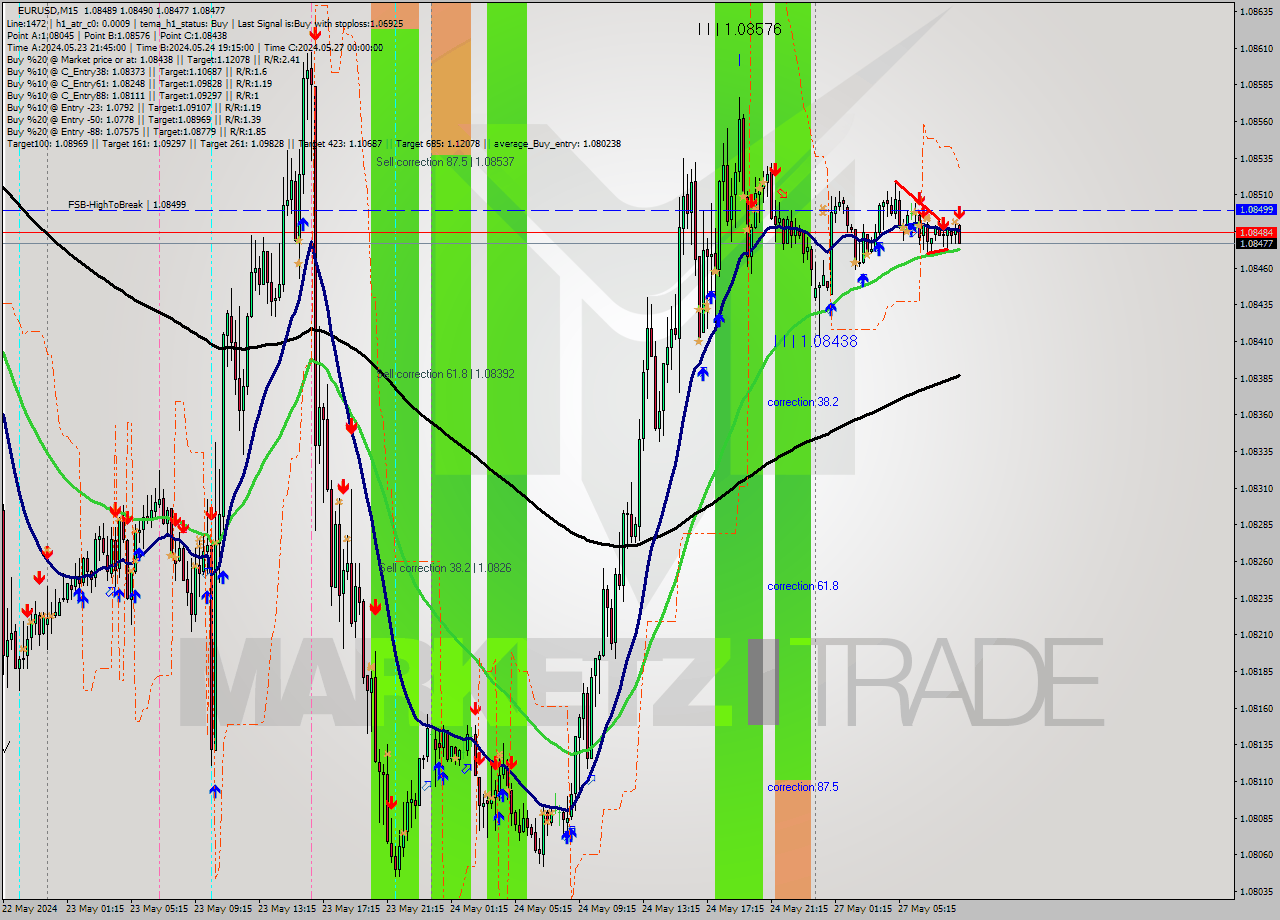Click the '23 May 09:15' time label
The width and height of the screenshot is (1280, 920).
point(222,909)
